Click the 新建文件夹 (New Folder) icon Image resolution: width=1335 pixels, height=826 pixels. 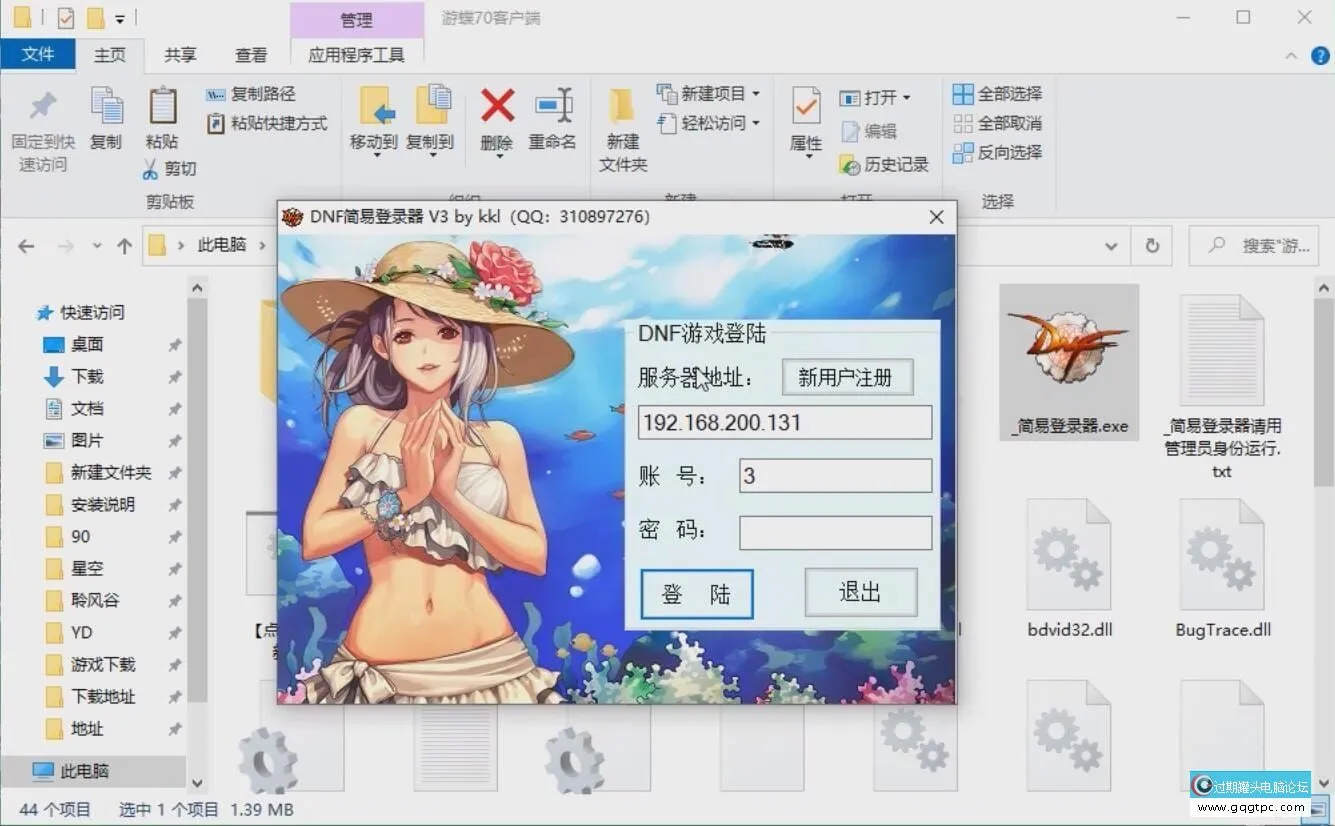[x=620, y=125]
